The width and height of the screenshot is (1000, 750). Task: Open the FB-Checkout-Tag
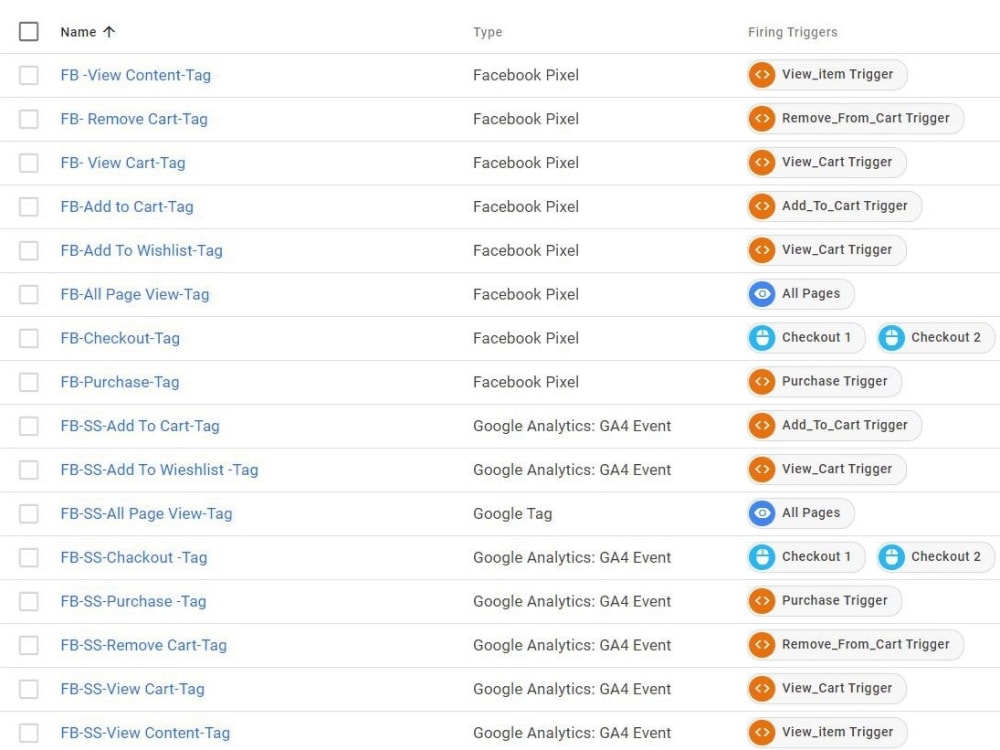(120, 338)
